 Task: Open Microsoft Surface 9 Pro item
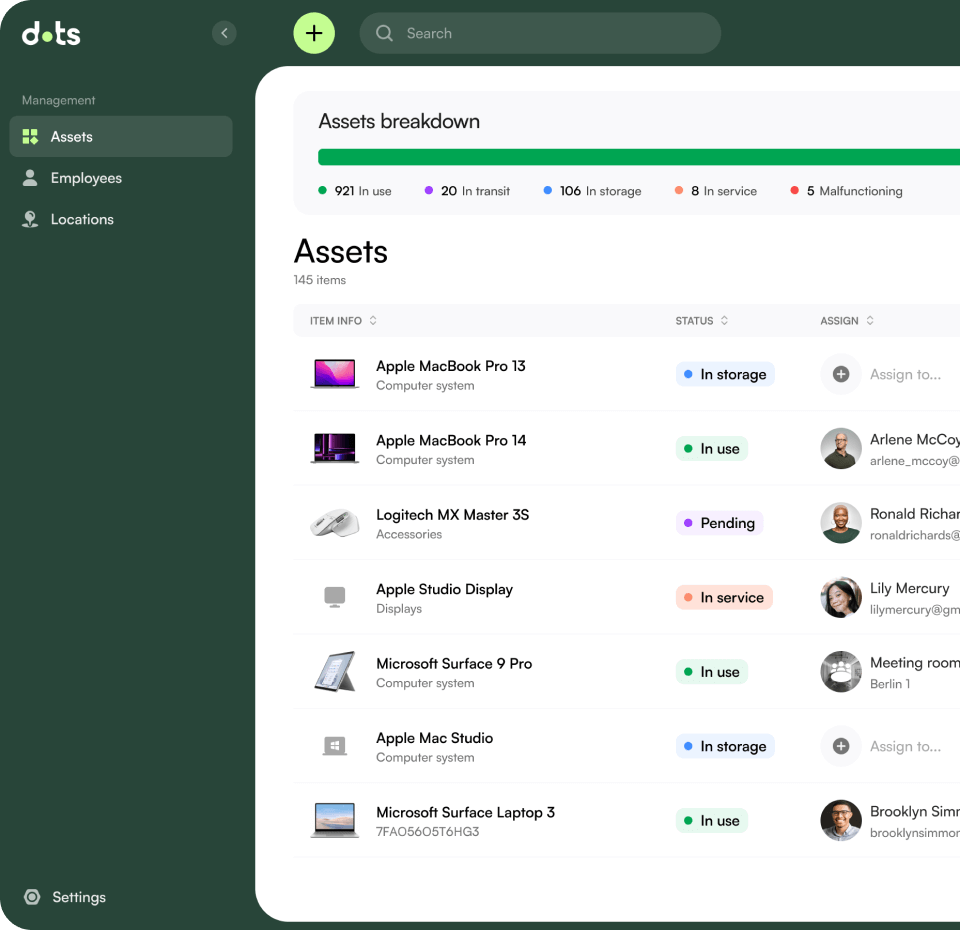pyautogui.click(x=454, y=664)
